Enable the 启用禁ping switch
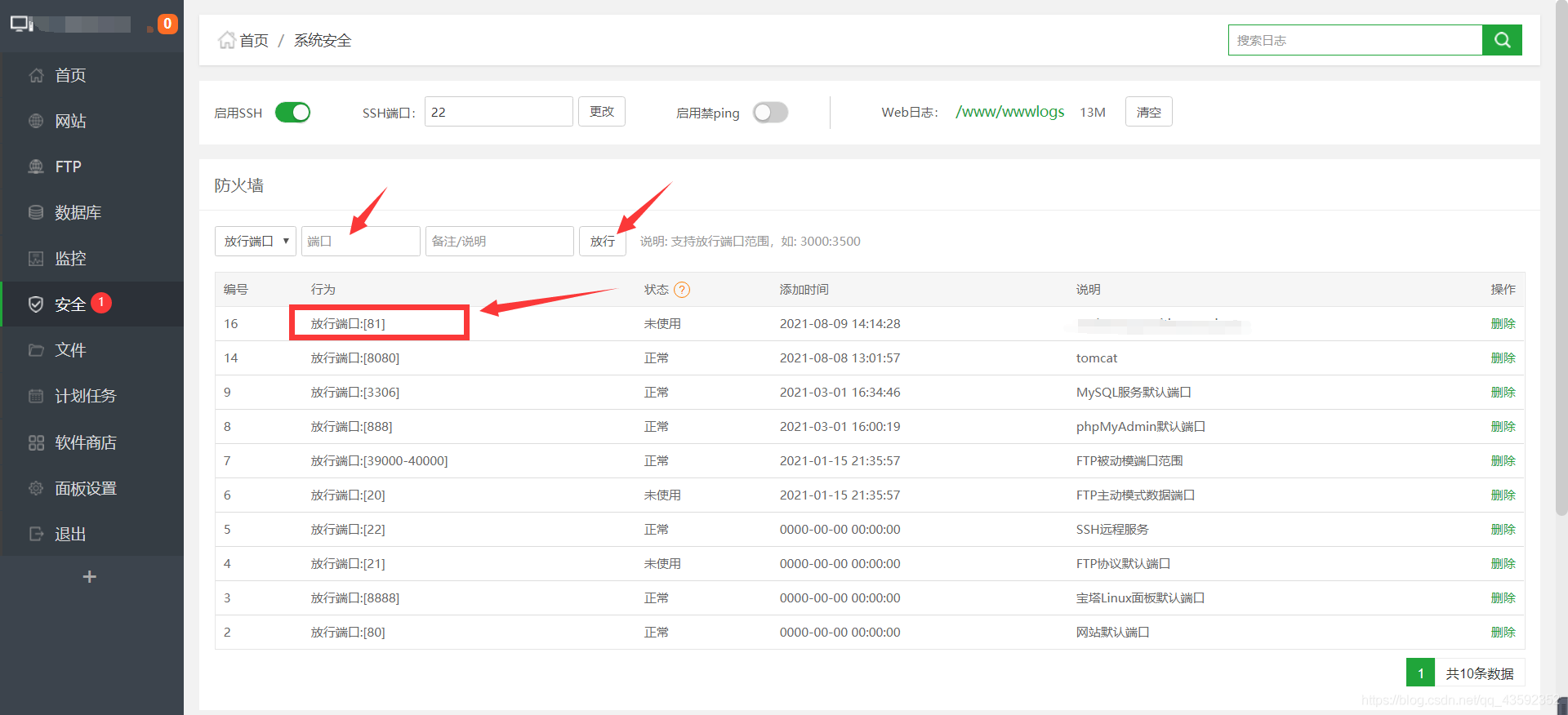This screenshot has height=715, width=1568. [770, 112]
